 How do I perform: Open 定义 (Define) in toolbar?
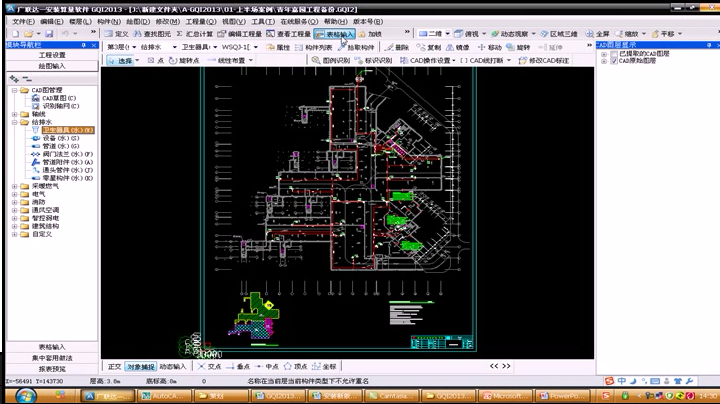coord(117,34)
